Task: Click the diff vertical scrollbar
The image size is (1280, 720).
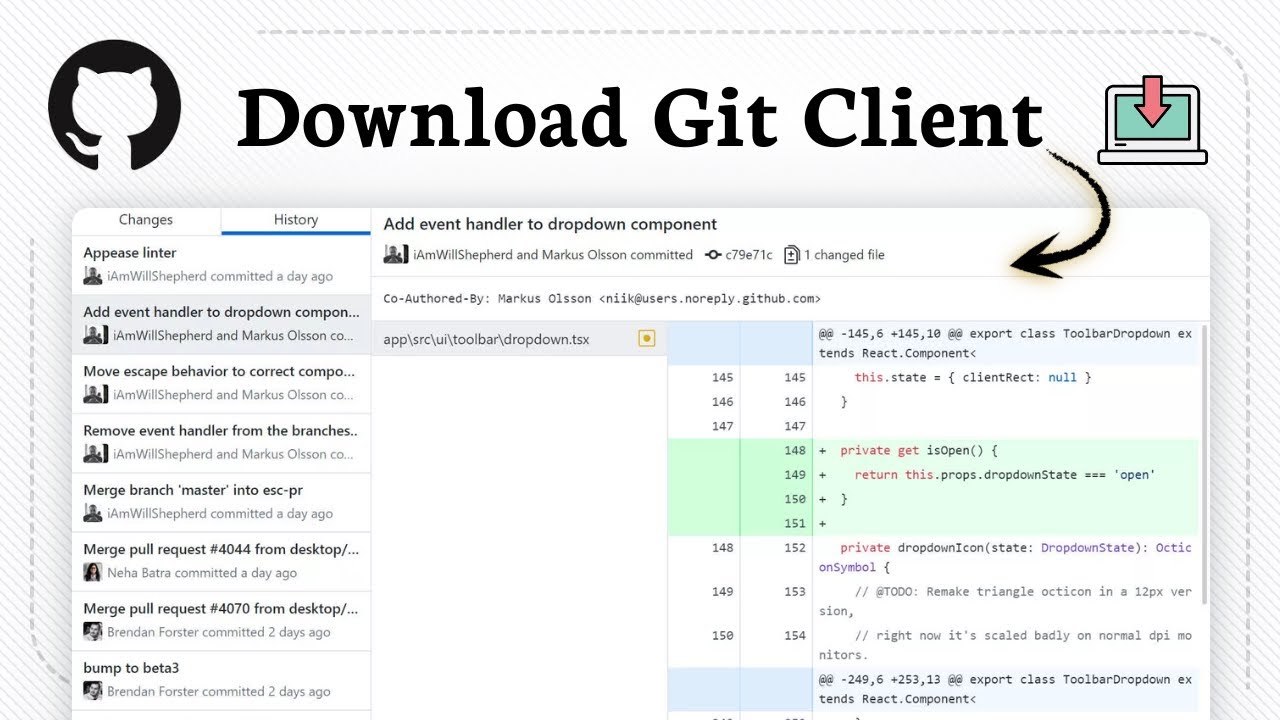Action: point(1203,465)
